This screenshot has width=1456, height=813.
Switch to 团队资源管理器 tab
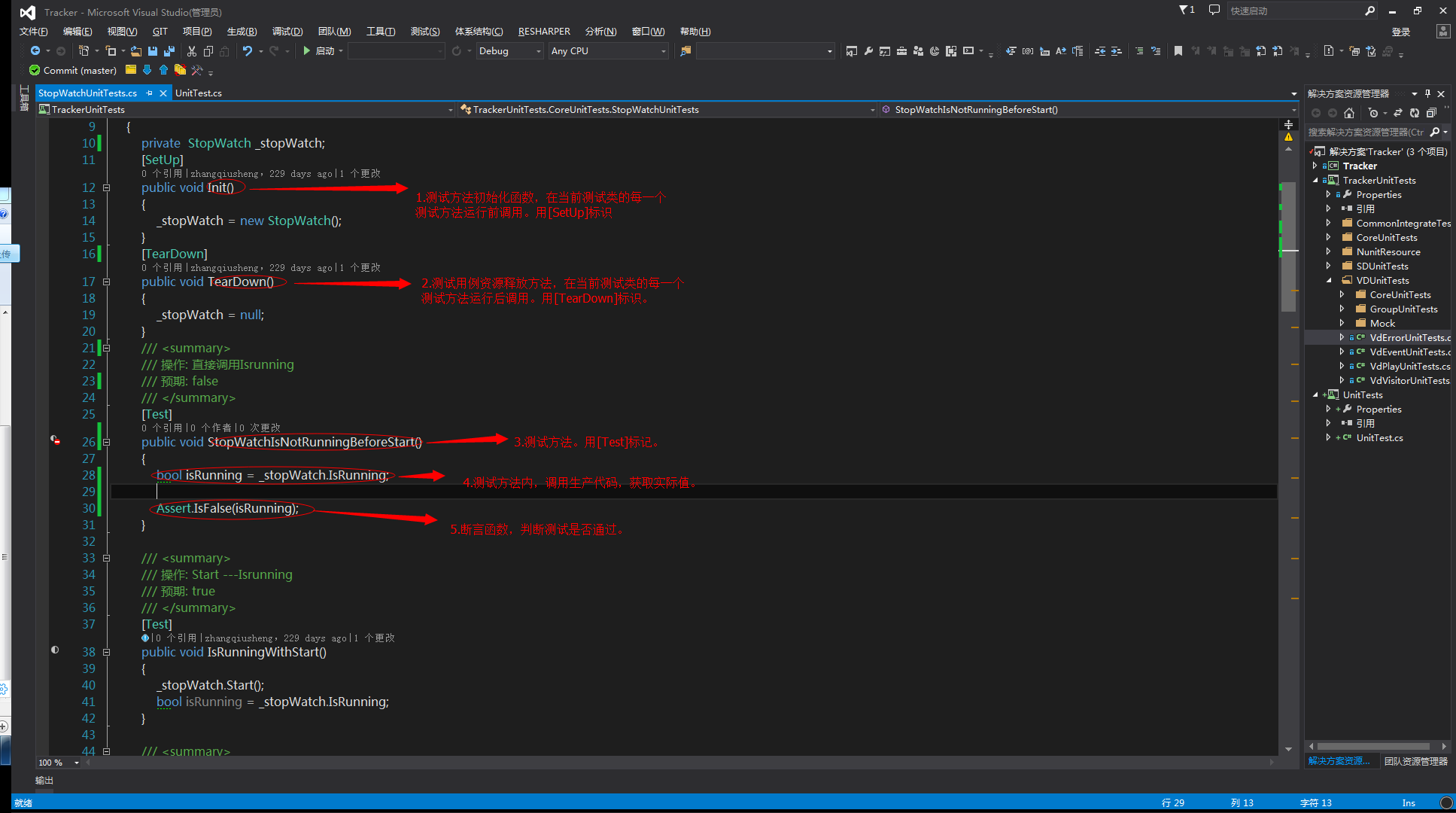(1415, 761)
